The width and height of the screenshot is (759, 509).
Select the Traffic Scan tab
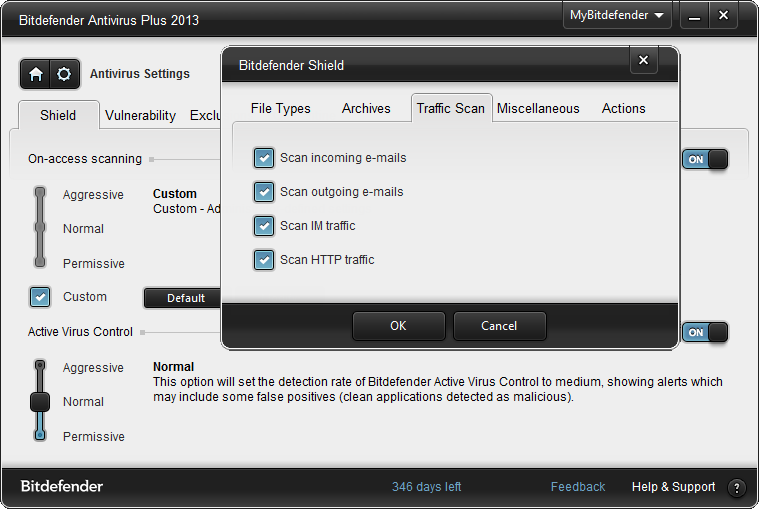tap(451, 108)
